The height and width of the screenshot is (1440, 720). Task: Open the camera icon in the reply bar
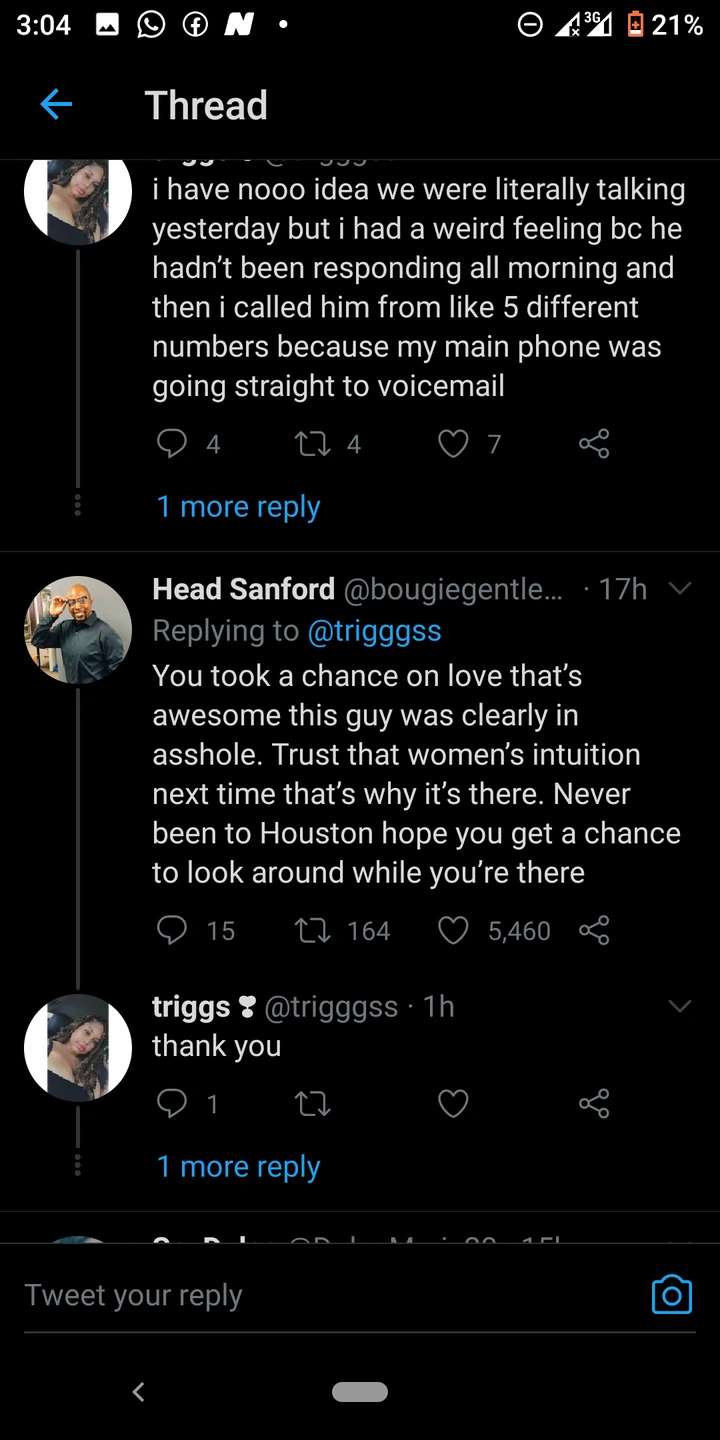coord(671,1294)
